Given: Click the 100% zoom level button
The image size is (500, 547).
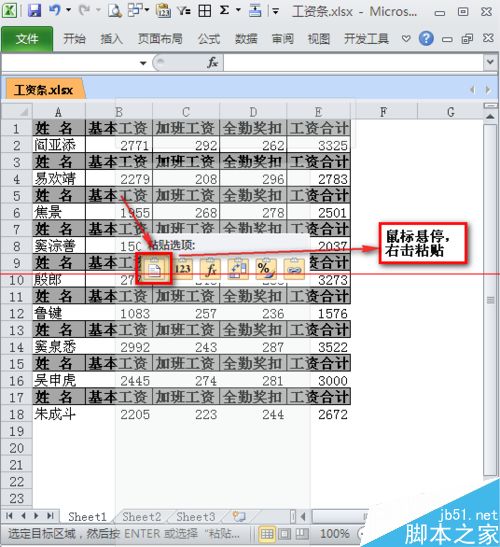Looking at the screenshot, I should click(335, 533).
